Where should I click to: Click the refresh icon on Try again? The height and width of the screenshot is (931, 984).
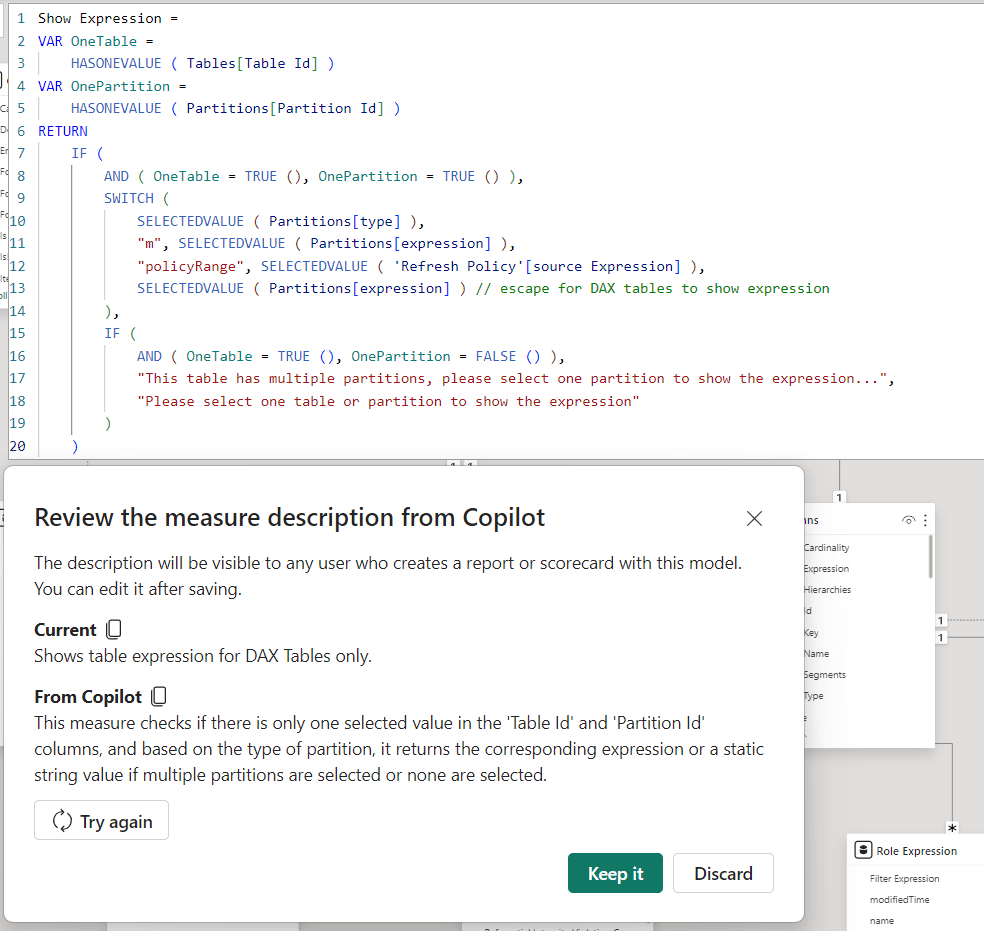click(x=60, y=820)
